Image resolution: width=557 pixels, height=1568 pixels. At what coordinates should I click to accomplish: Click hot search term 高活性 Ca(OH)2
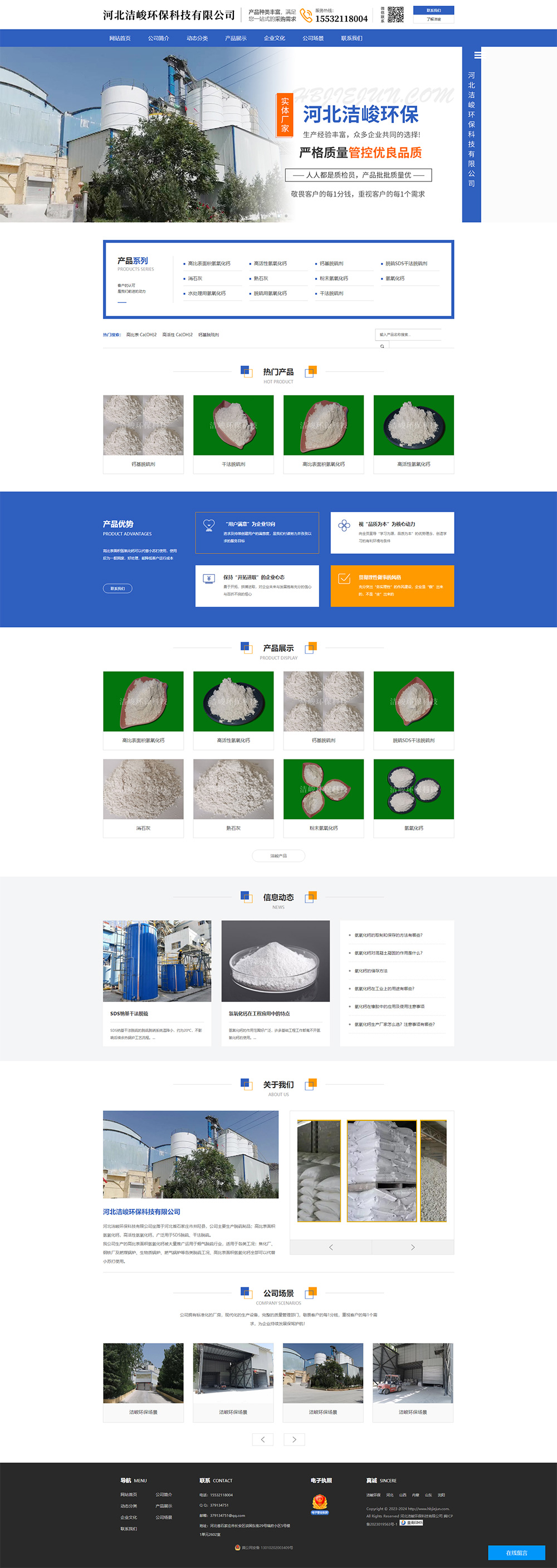[177, 335]
